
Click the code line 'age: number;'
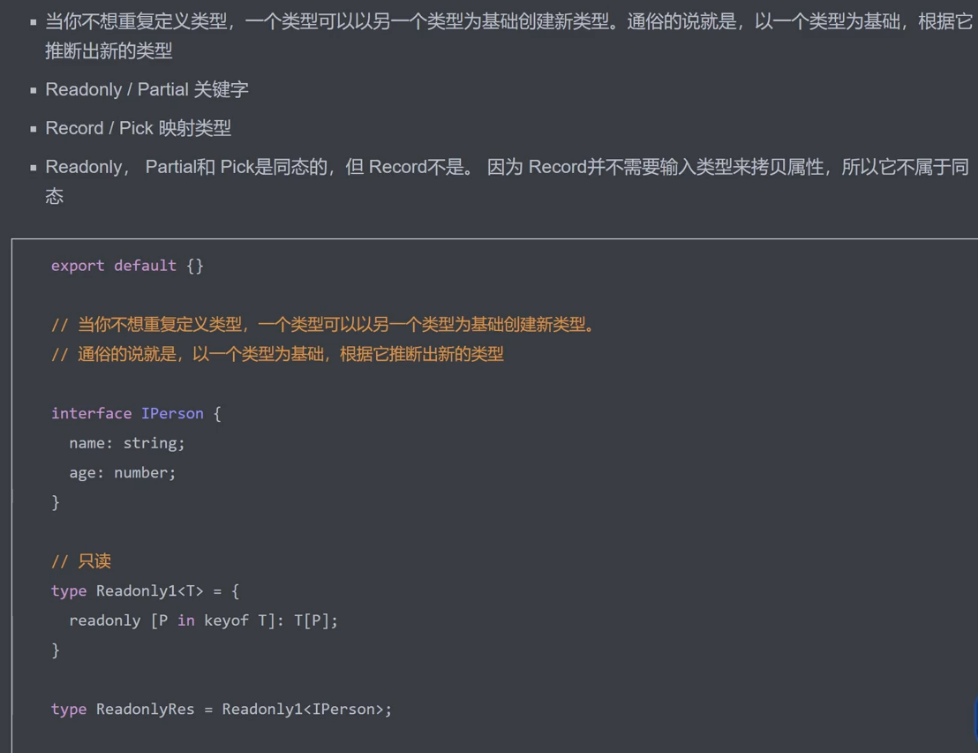click(122, 473)
